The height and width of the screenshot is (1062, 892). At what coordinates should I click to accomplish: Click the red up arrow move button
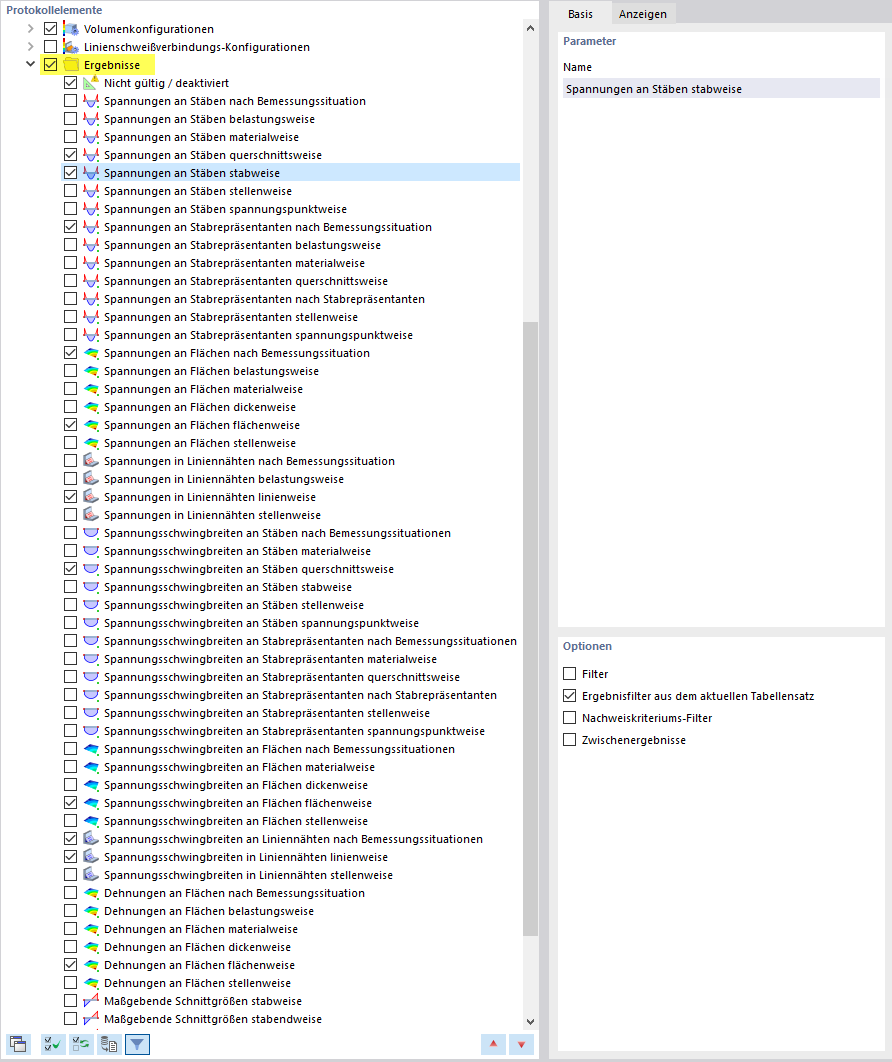pyautogui.click(x=493, y=1044)
